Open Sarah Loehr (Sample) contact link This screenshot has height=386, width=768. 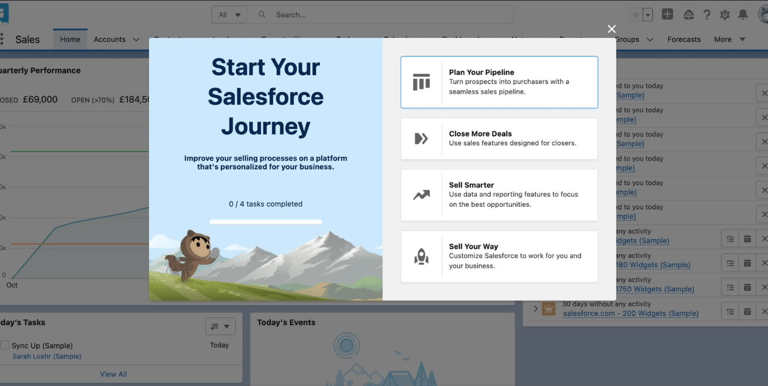point(47,356)
